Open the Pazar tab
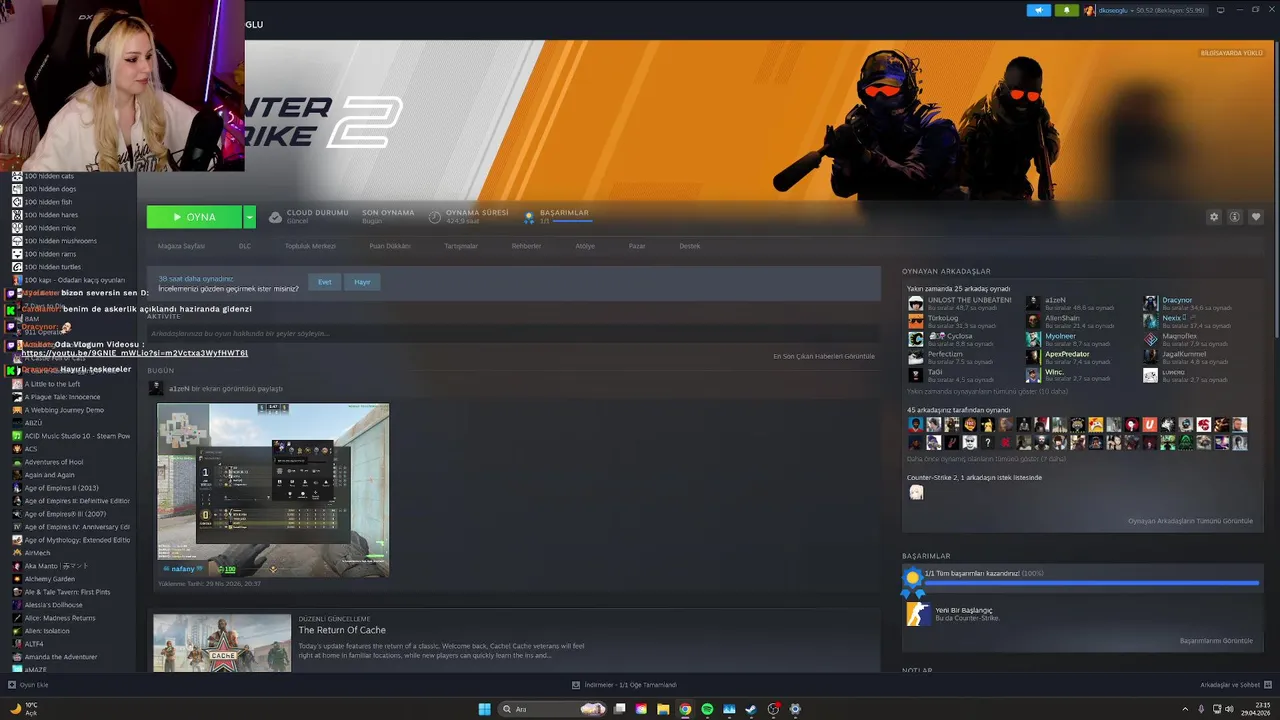The height and width of the screenshot is (720, 1280). [x=637, y=246]
